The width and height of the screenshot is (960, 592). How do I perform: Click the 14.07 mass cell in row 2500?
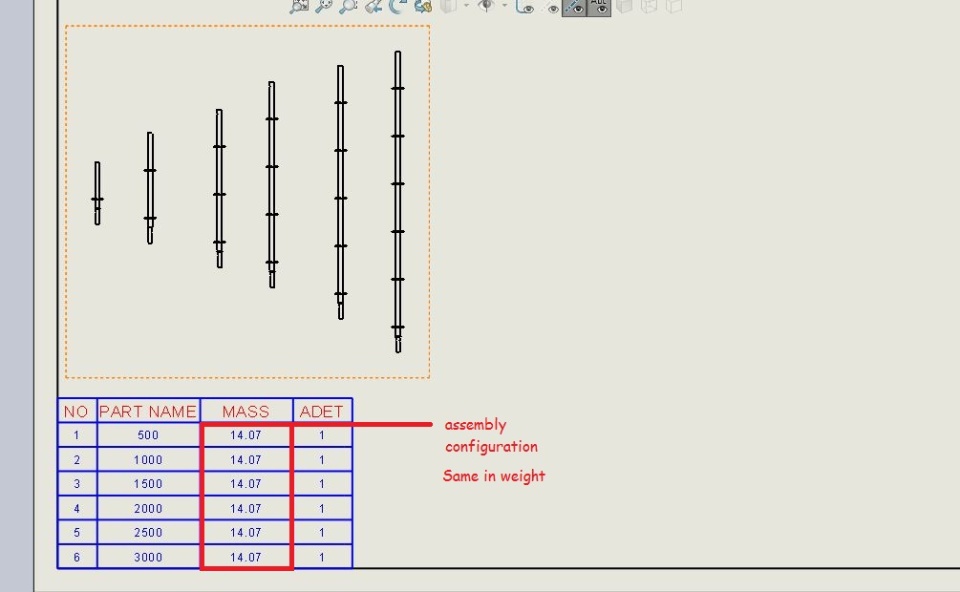(x=246, y=533)
